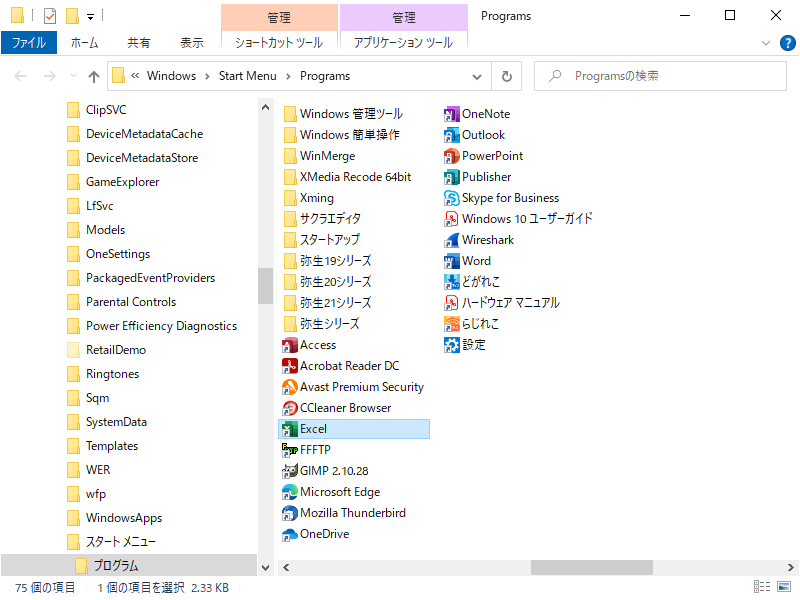
Task: Select the Avast Premium Security icon
Action: pos(290,387)
